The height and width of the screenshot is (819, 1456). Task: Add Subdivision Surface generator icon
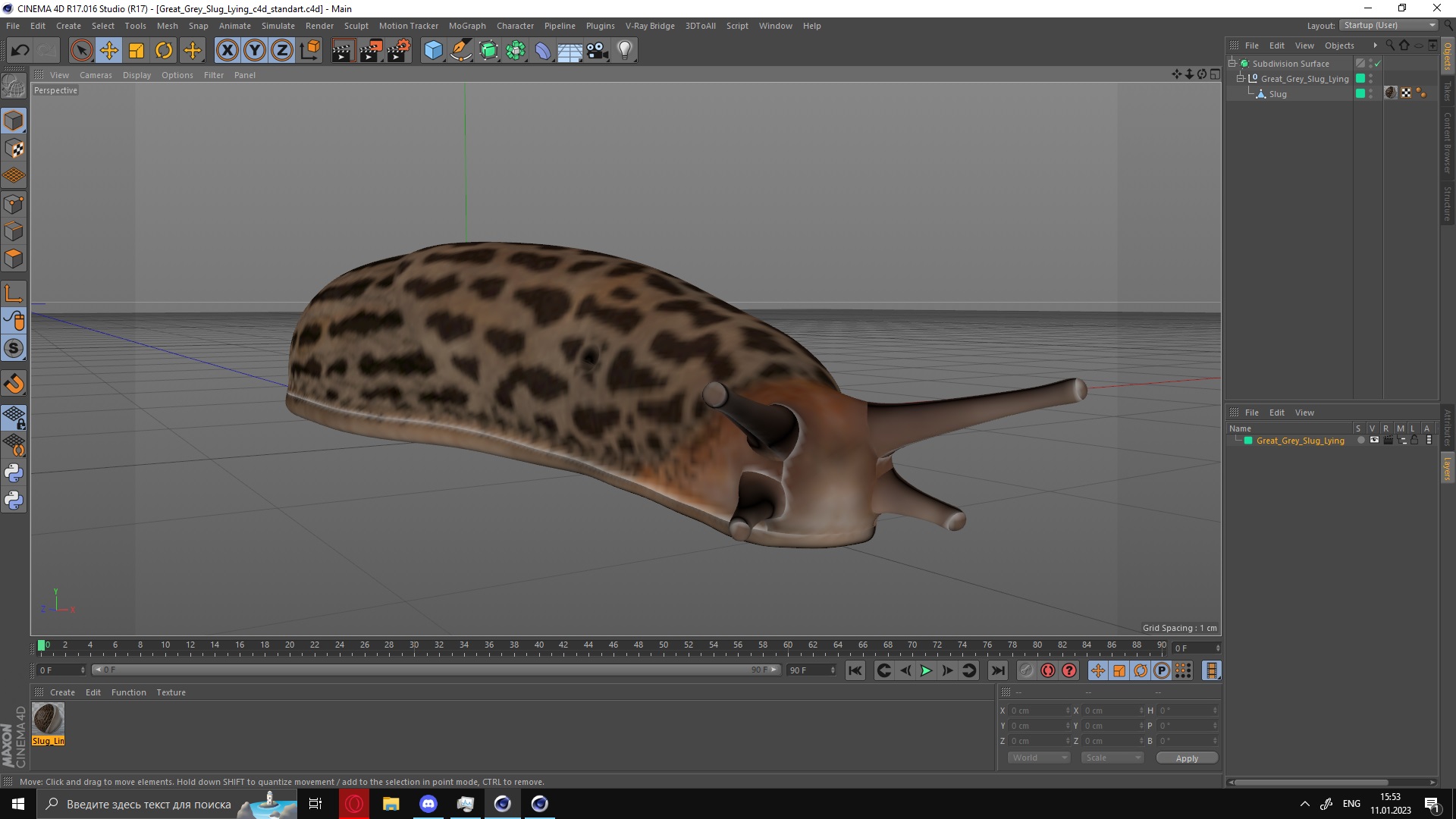click(x=488, y=51)
